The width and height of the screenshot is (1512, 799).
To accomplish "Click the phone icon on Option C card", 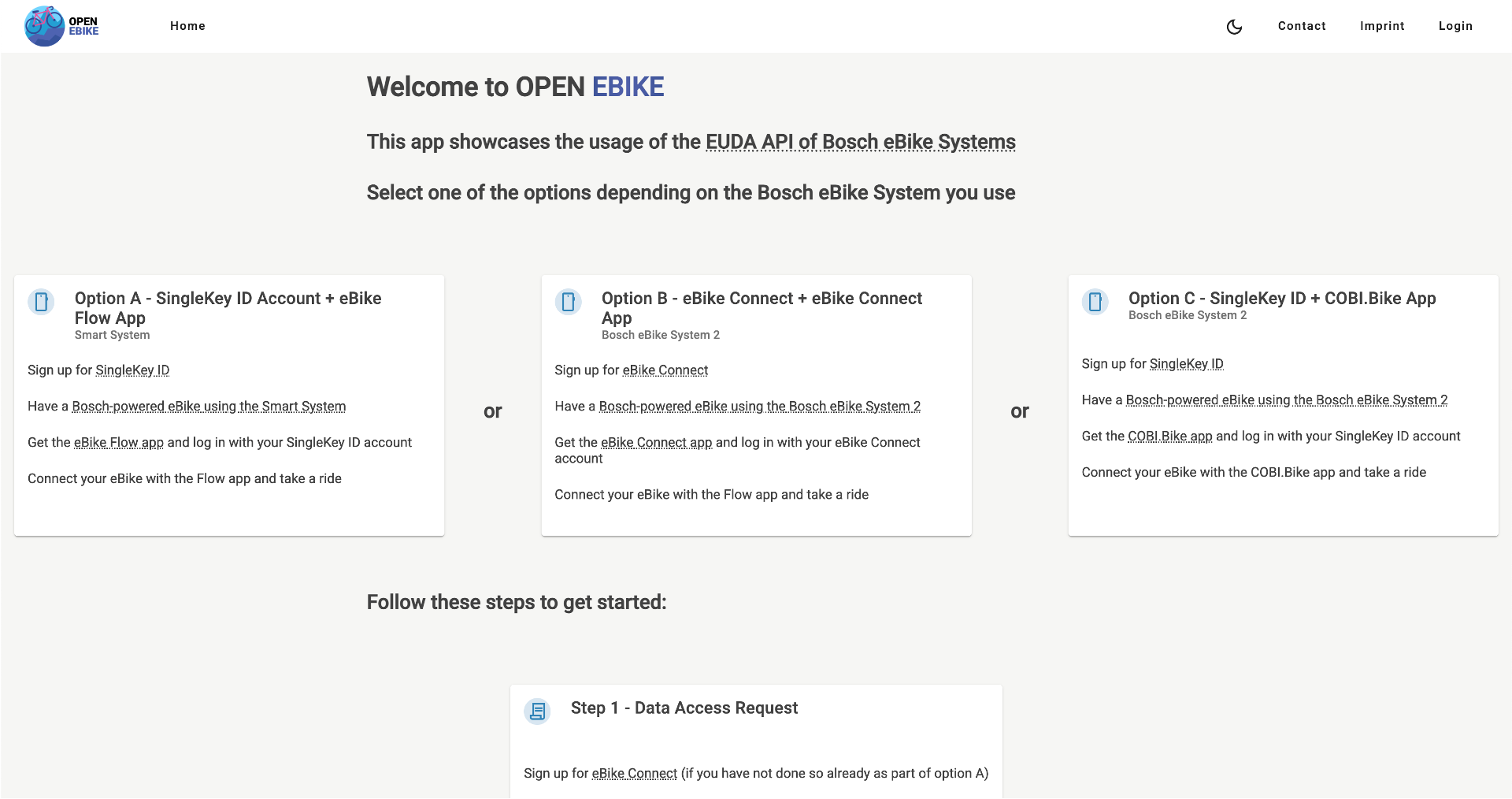I will click(x=1095, y=301).
